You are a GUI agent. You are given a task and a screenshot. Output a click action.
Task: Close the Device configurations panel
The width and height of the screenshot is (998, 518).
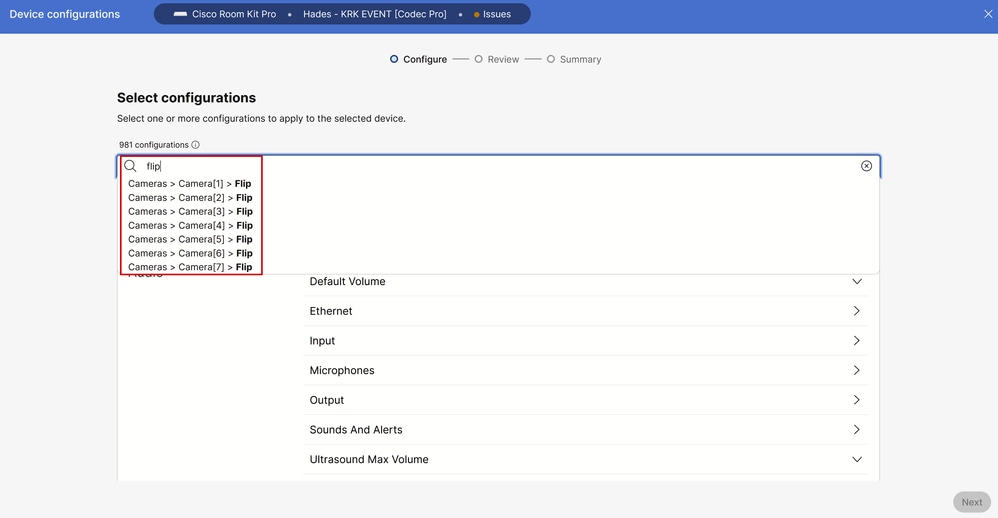(988, 14)
